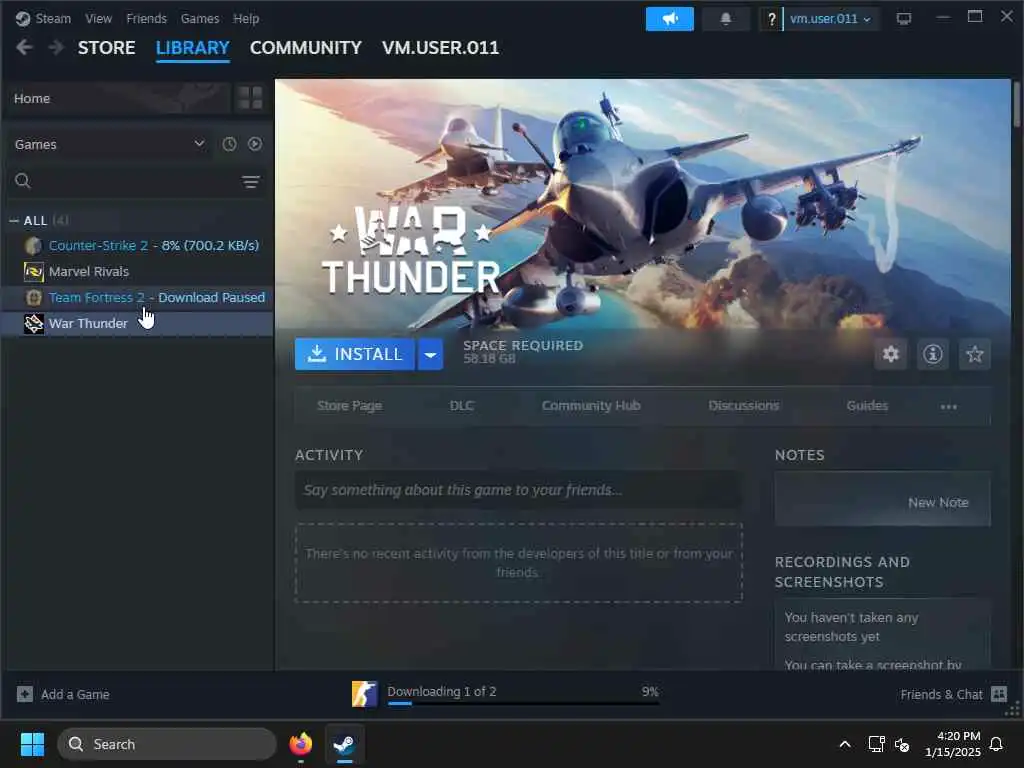This screenshot has height=768, width=1024.
Task: Open advanced filter options icon
Action: [x=251, y=182]
